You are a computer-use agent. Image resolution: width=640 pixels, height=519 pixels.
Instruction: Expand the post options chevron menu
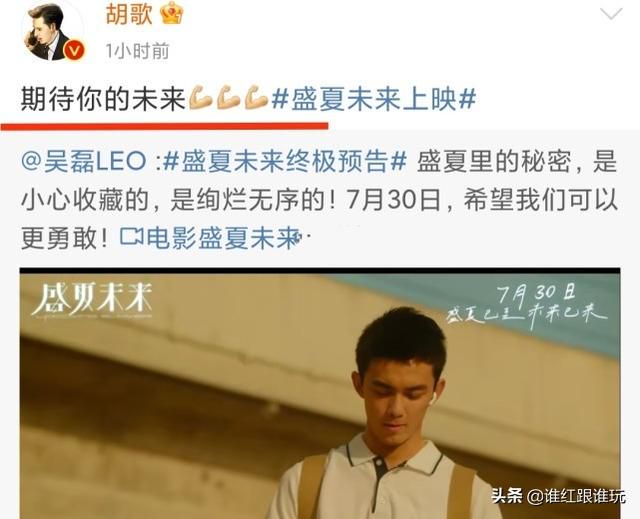tap(611, 14)
